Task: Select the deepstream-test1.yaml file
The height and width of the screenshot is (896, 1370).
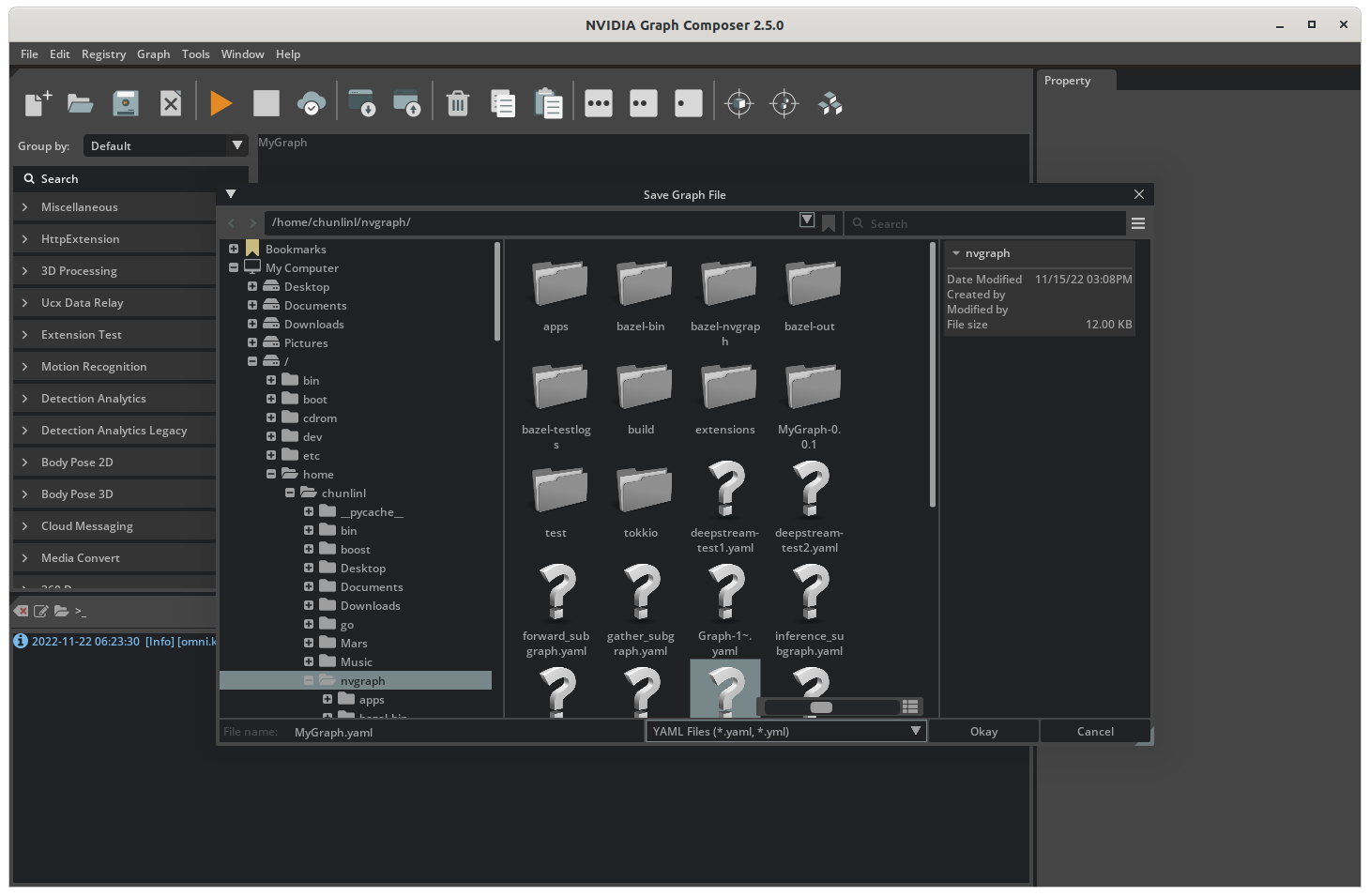Action: [725, 508]
